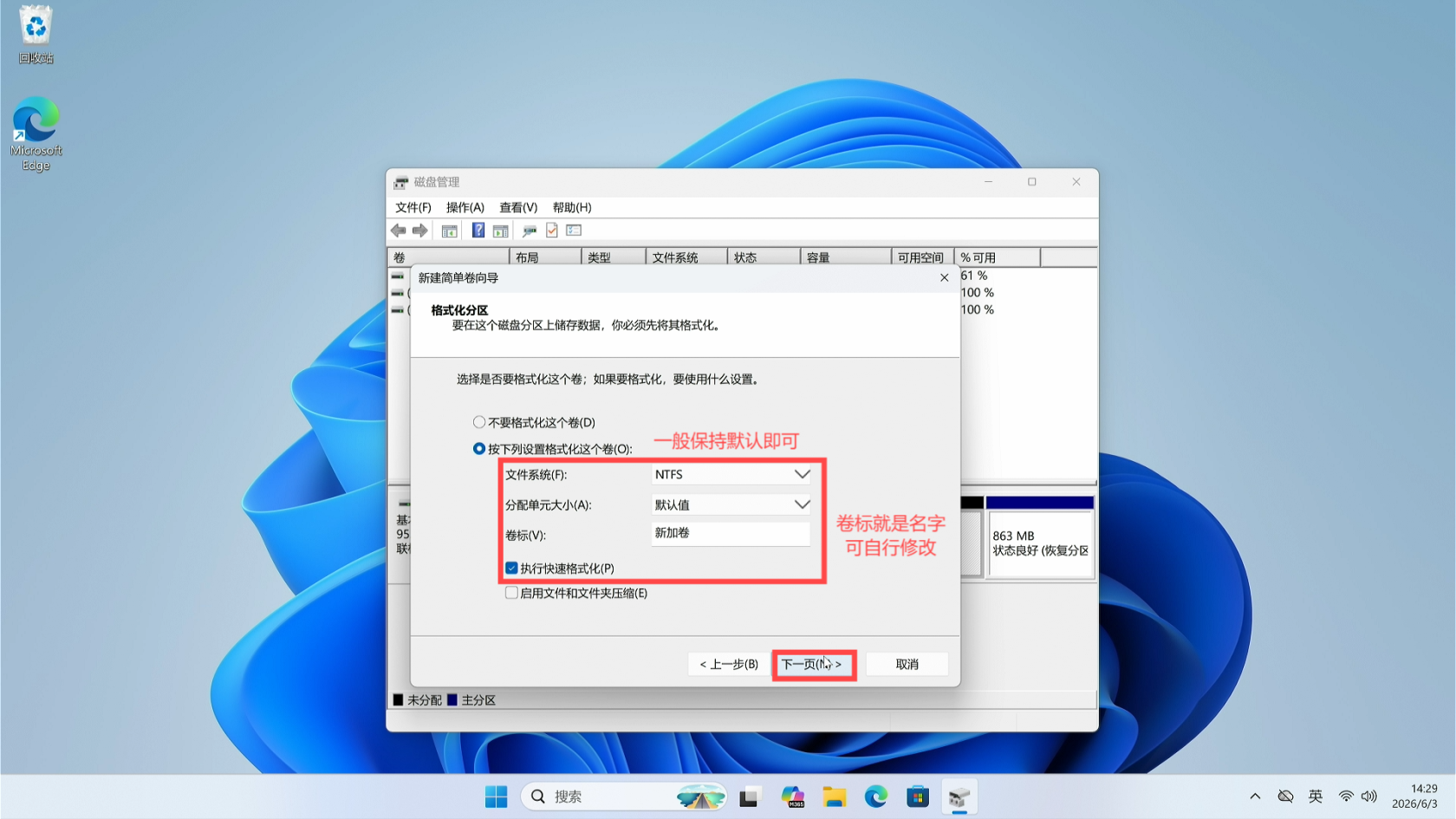Open the Recycle Bin desktop icon
1456x819 pixels.
point(36,35)
